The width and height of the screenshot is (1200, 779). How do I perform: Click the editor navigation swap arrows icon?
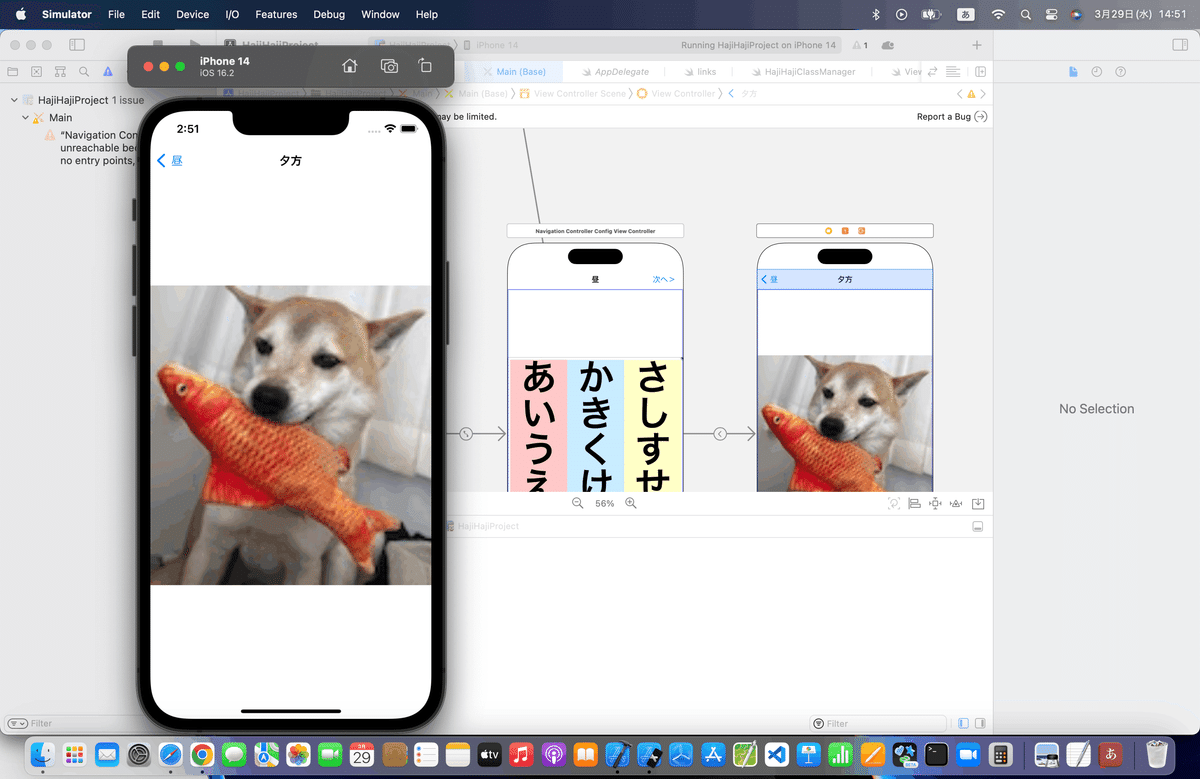(x=933, y=72)
